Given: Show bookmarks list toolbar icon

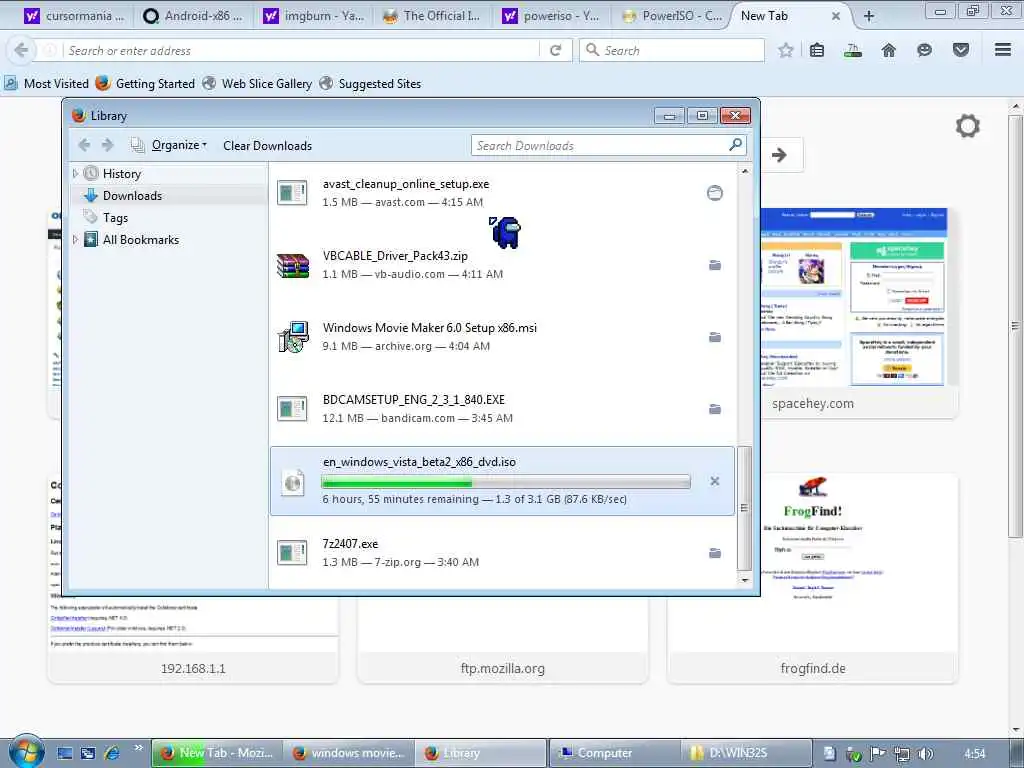Looking at the screenshot, I should pos(817,50).
